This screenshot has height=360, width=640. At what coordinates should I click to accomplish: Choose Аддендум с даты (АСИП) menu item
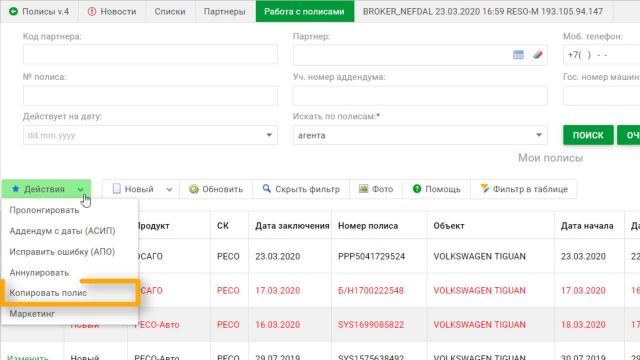62,231
